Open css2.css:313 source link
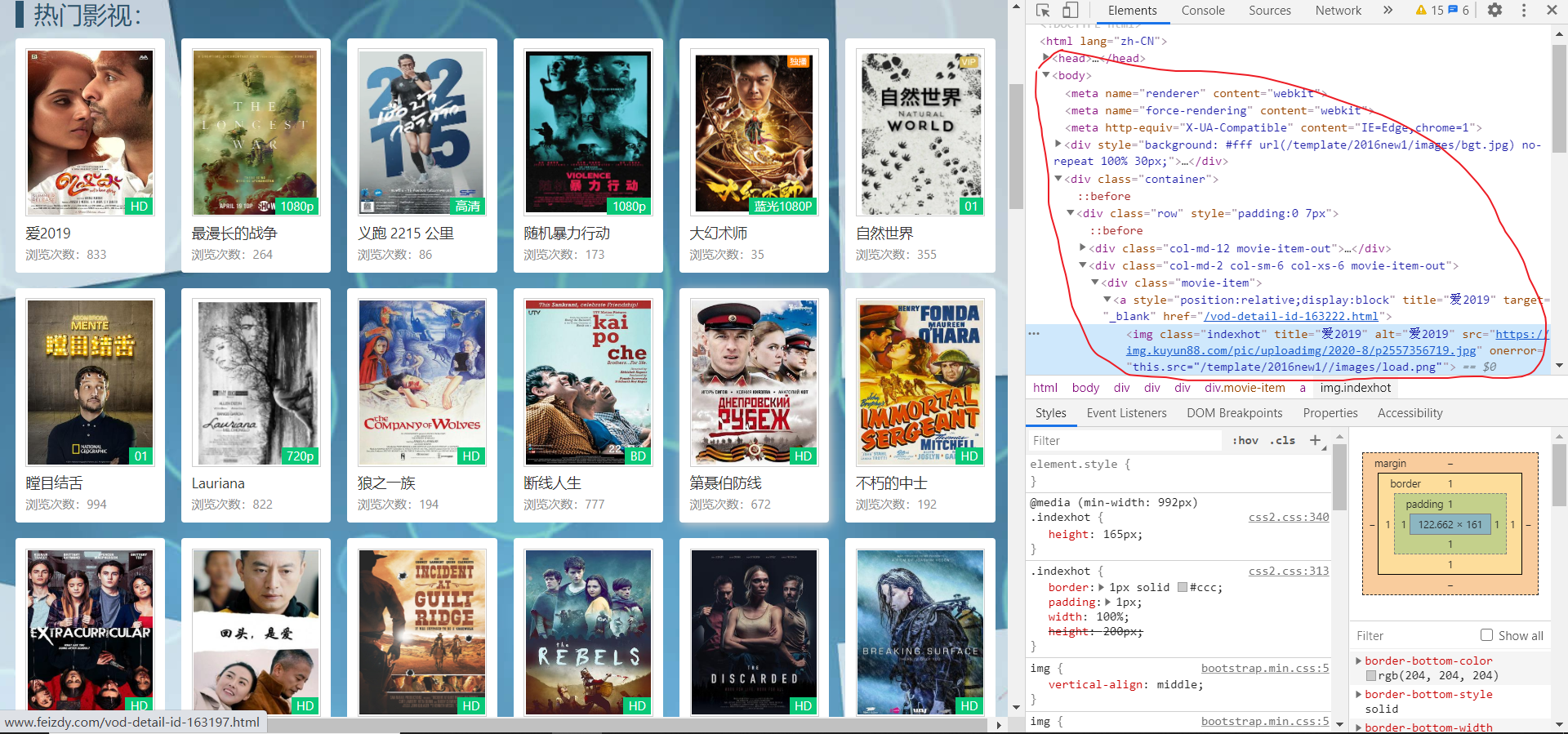Image resolution: width=1568 pixels, height=734 pixels. (x=1289, y=571)
